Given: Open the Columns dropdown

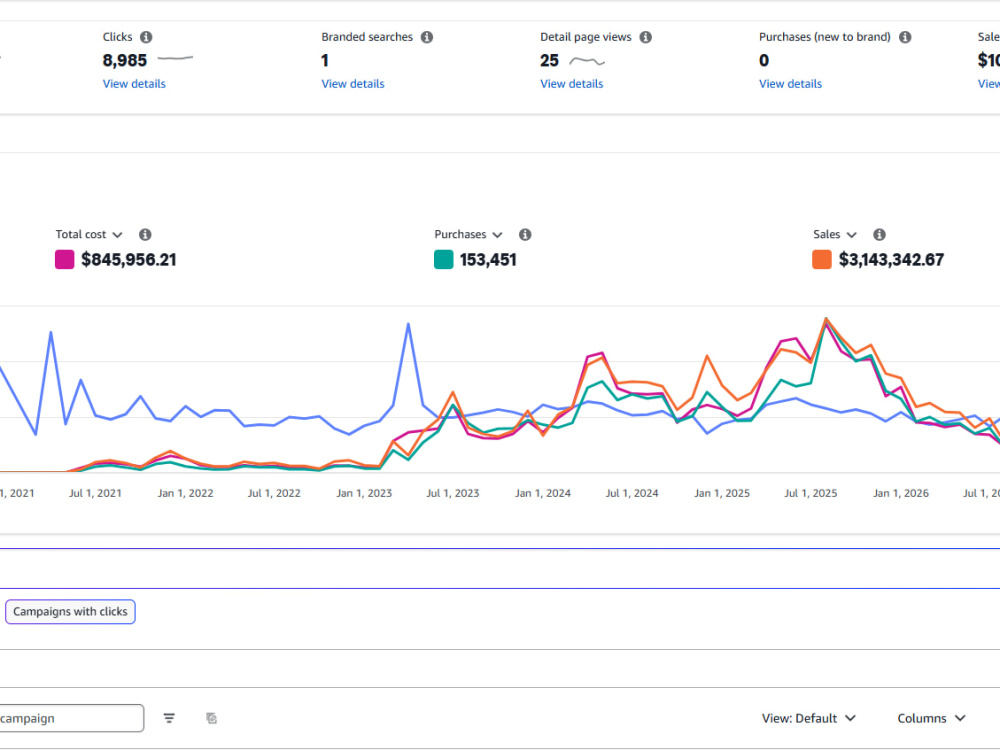Looking at the screenshot, I should (x=931, y=719).
